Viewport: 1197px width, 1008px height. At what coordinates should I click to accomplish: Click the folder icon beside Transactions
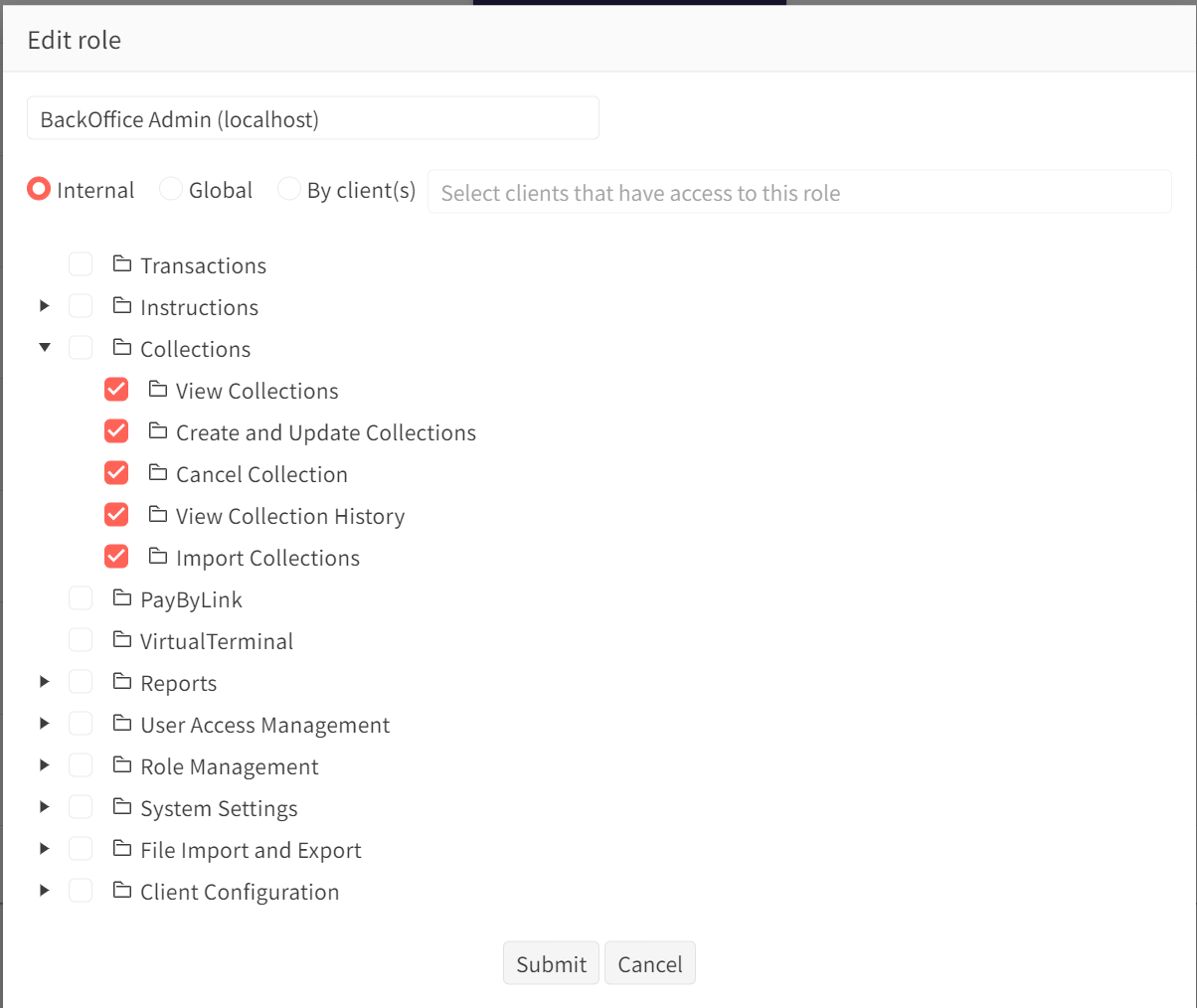[122, 264]
